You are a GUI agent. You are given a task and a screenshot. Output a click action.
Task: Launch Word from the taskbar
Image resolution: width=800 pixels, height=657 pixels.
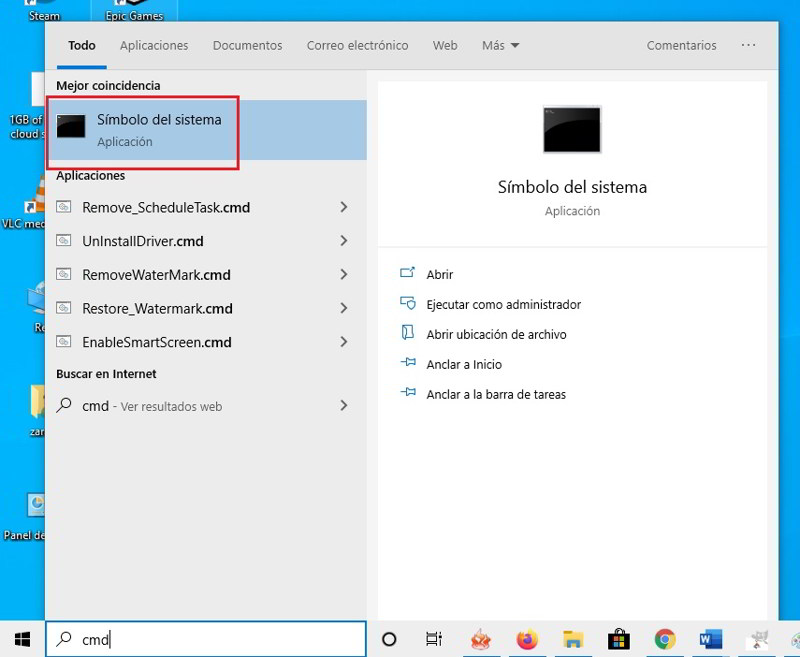pyautogui.click(x=711, y=639)
